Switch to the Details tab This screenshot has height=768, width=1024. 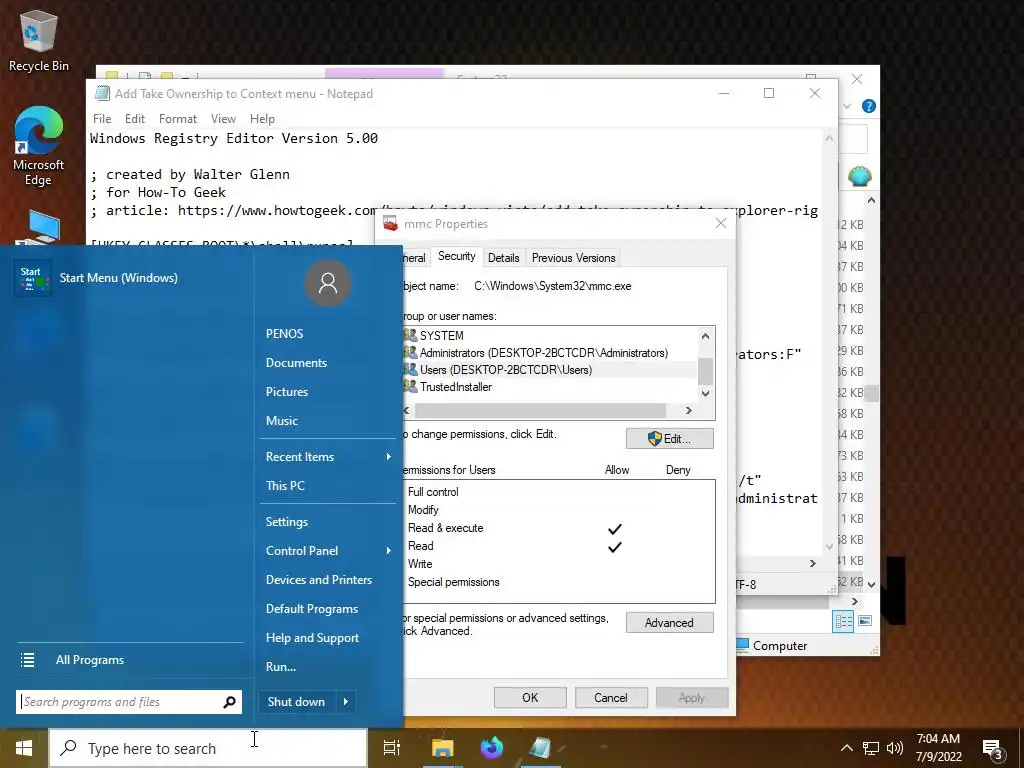click(504, 258)
